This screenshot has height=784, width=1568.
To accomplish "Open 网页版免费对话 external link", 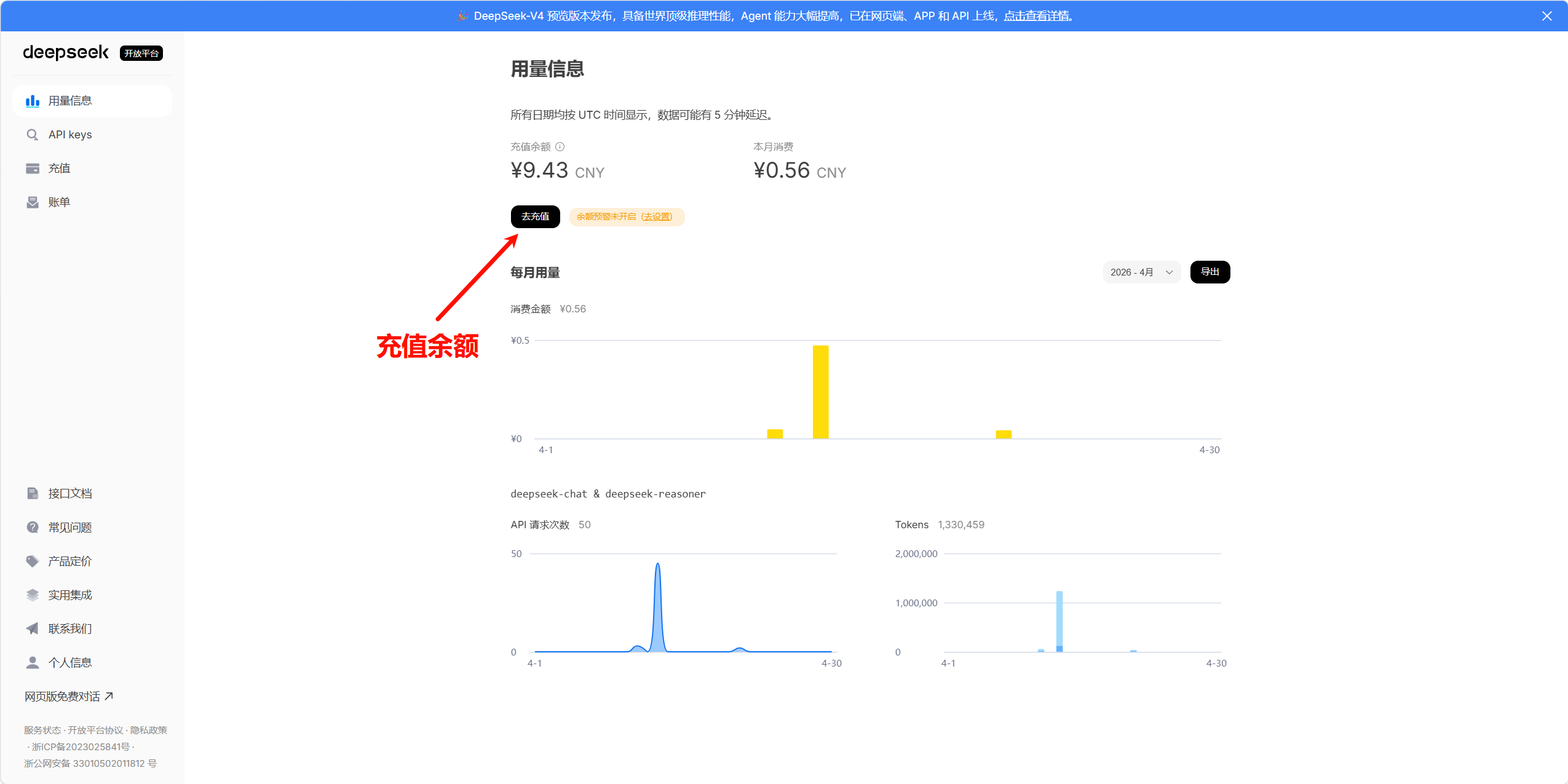I will click(68, 696).
